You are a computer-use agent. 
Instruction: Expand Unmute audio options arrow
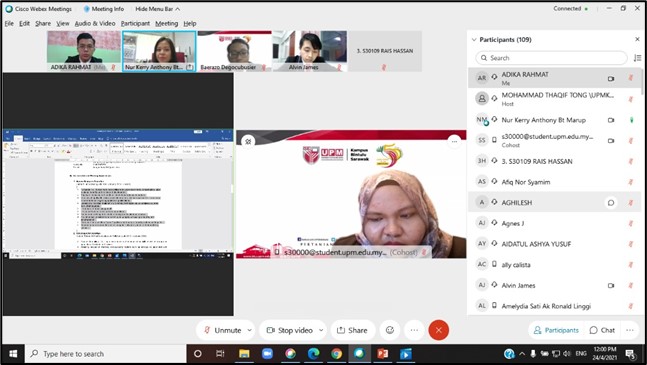coord(250,330)
